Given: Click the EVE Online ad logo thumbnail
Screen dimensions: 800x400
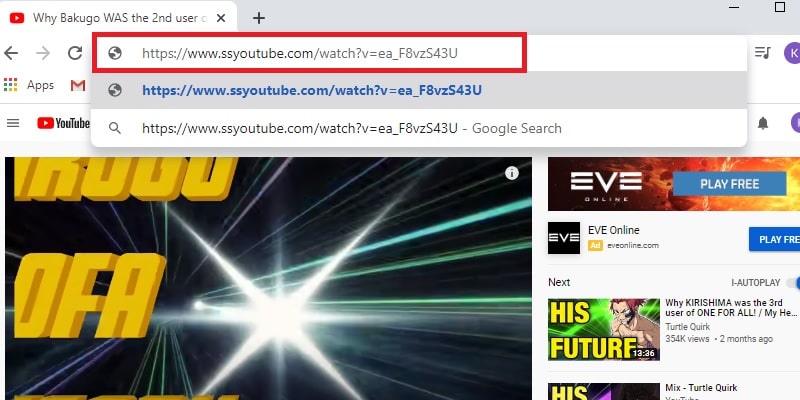Looking at the screenshot, I should 564,238.
